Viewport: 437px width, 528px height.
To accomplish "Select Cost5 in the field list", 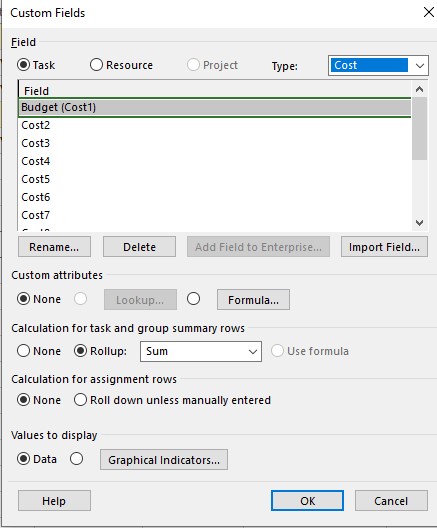I will pyautogui.click(x=214, y=179).
